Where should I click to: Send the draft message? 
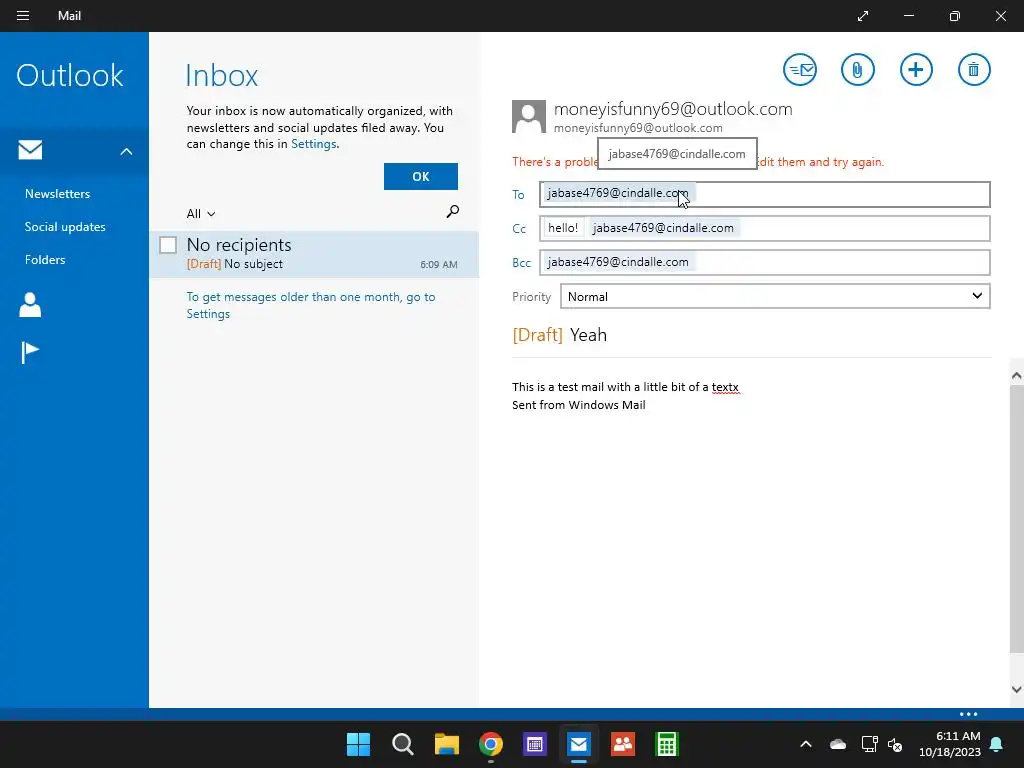tap(799, 69)
